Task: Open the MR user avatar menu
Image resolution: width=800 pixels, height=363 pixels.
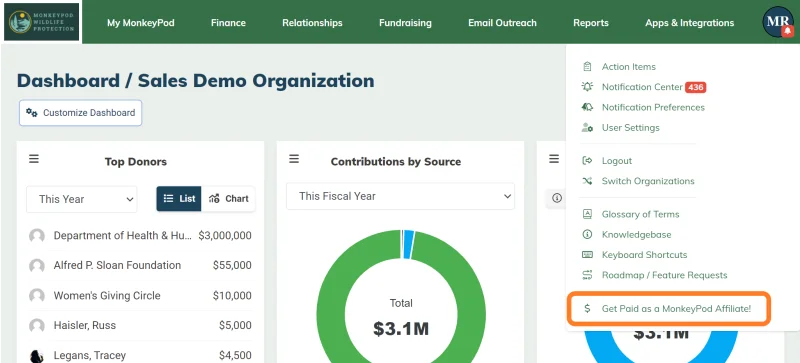Action: click(778, 22)
